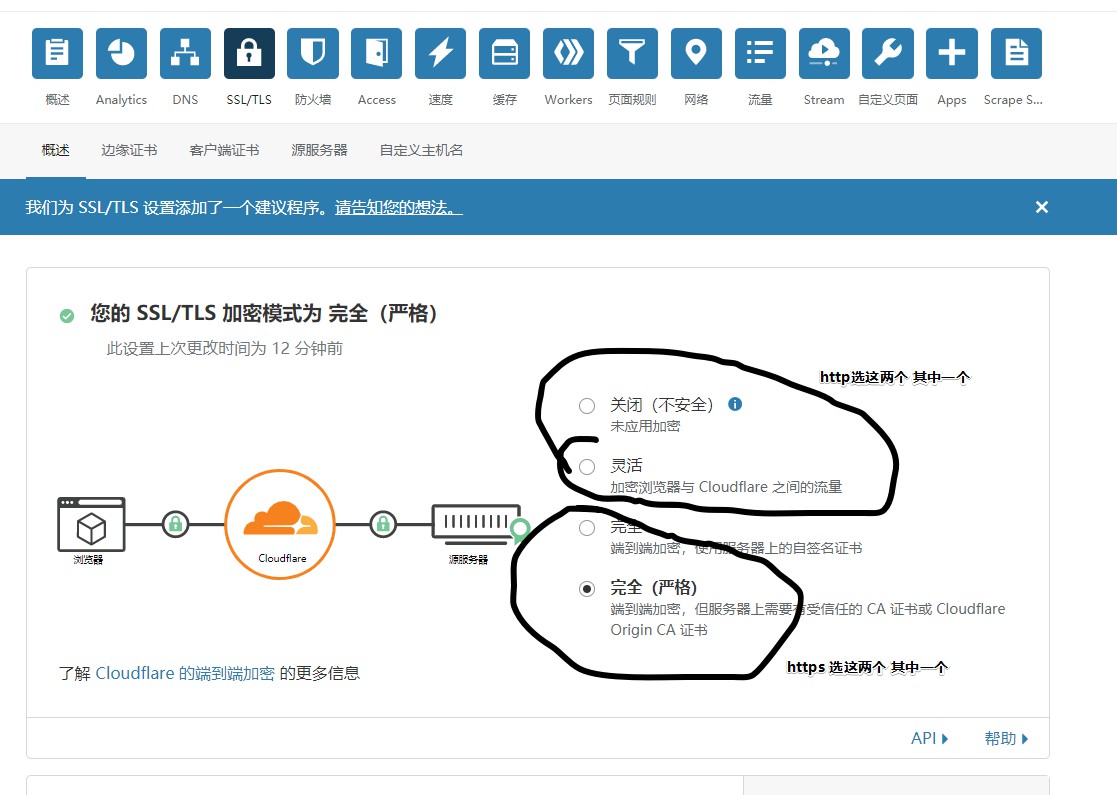1117x795 pixels.
Task: Expand the API section
Action: [x=930, y=739]
